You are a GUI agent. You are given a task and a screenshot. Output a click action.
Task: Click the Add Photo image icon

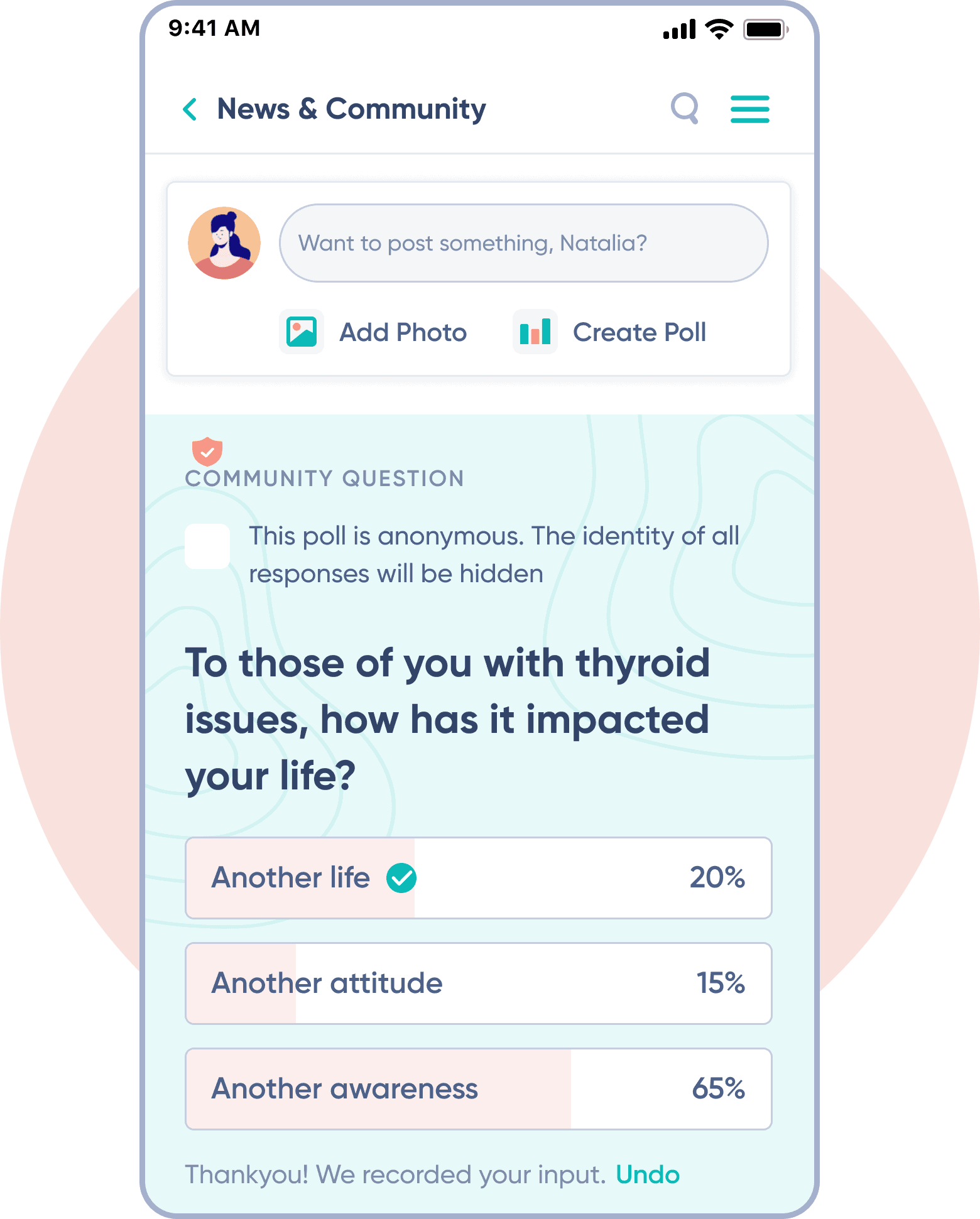[x=302, y=332]
